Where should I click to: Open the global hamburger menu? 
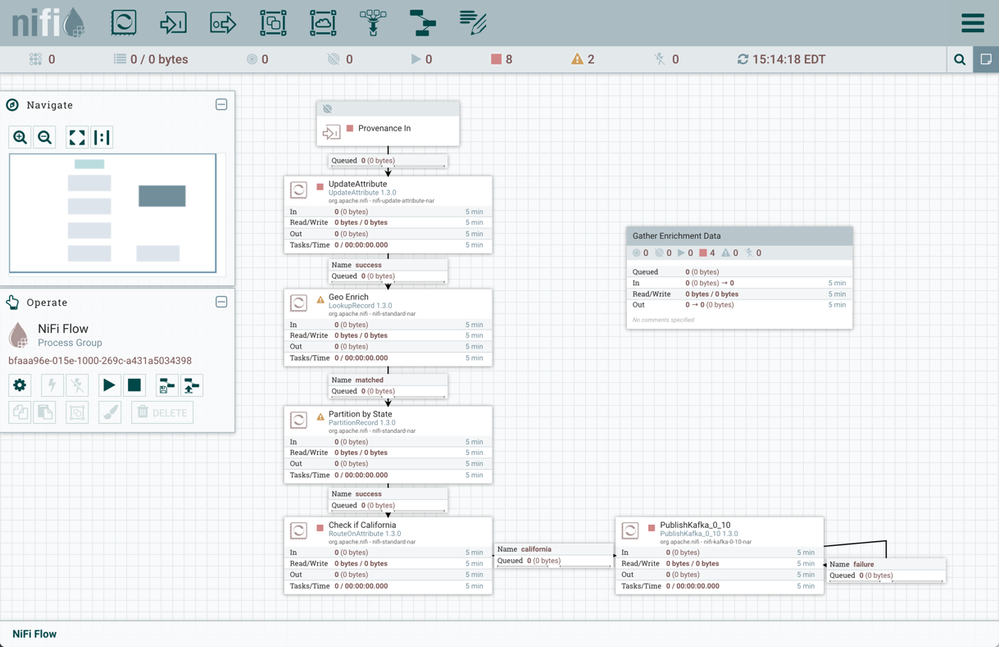point(972,23)
